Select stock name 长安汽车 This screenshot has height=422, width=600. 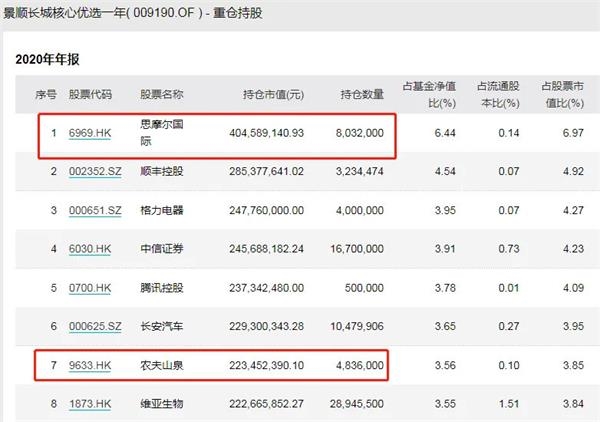(162, 326)
